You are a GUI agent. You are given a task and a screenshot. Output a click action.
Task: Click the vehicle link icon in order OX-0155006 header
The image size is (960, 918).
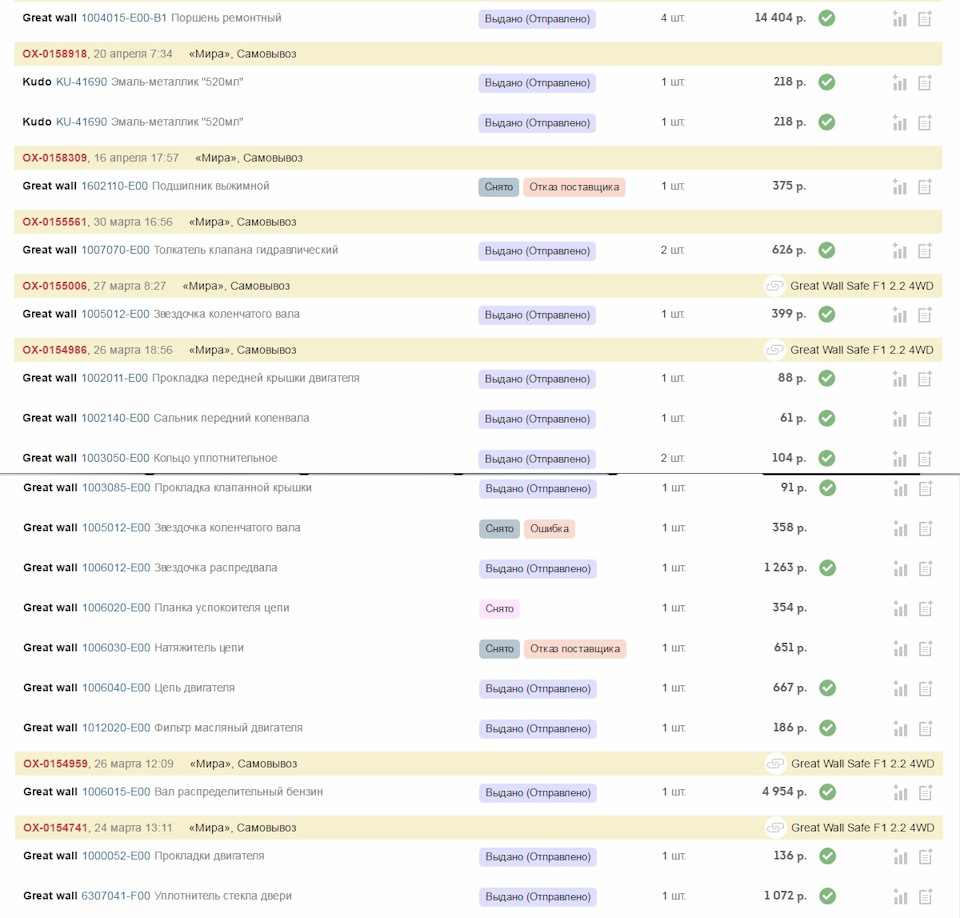pyautogui.click(x=774, y=286)
